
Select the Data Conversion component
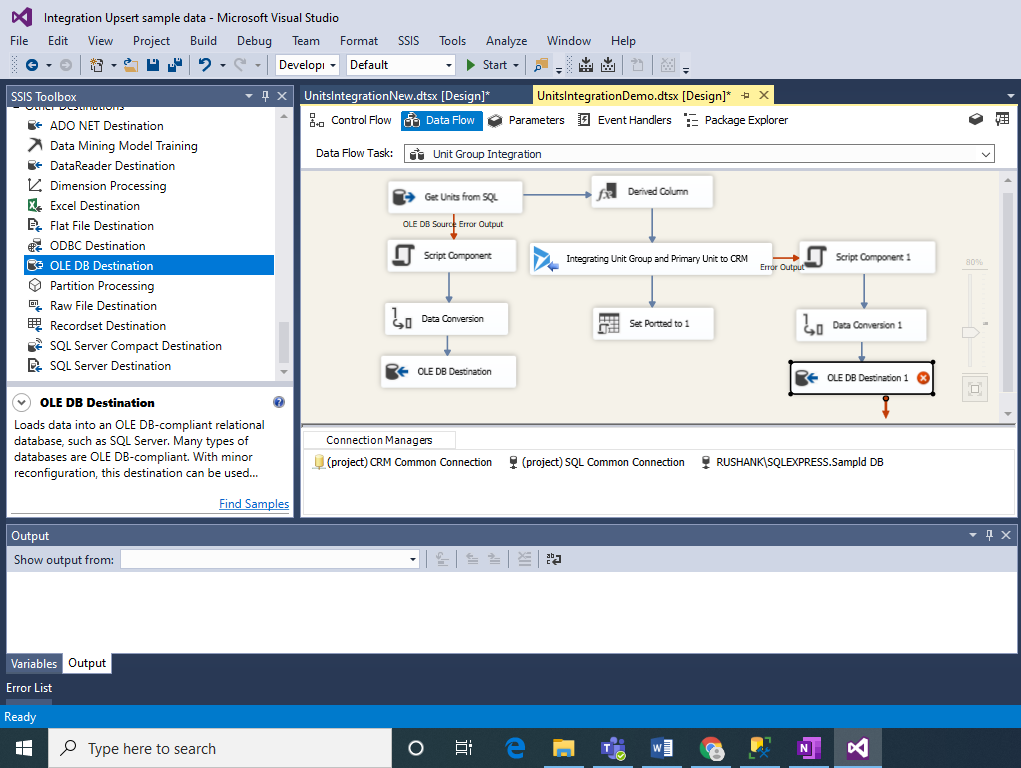[x=446, y=319]
